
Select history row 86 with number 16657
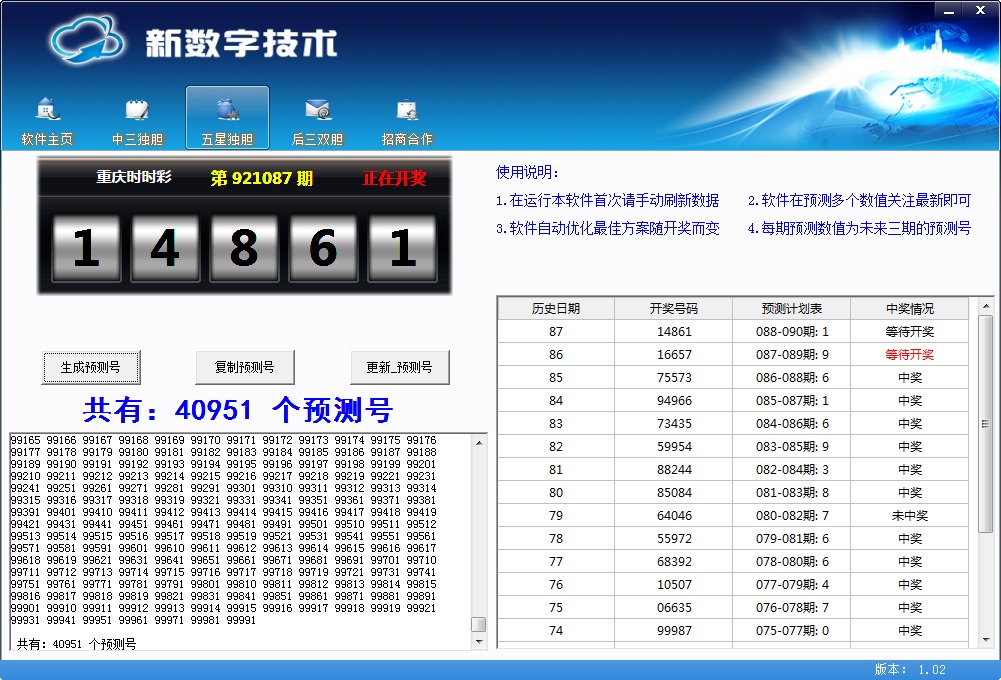tap(732, 354)
